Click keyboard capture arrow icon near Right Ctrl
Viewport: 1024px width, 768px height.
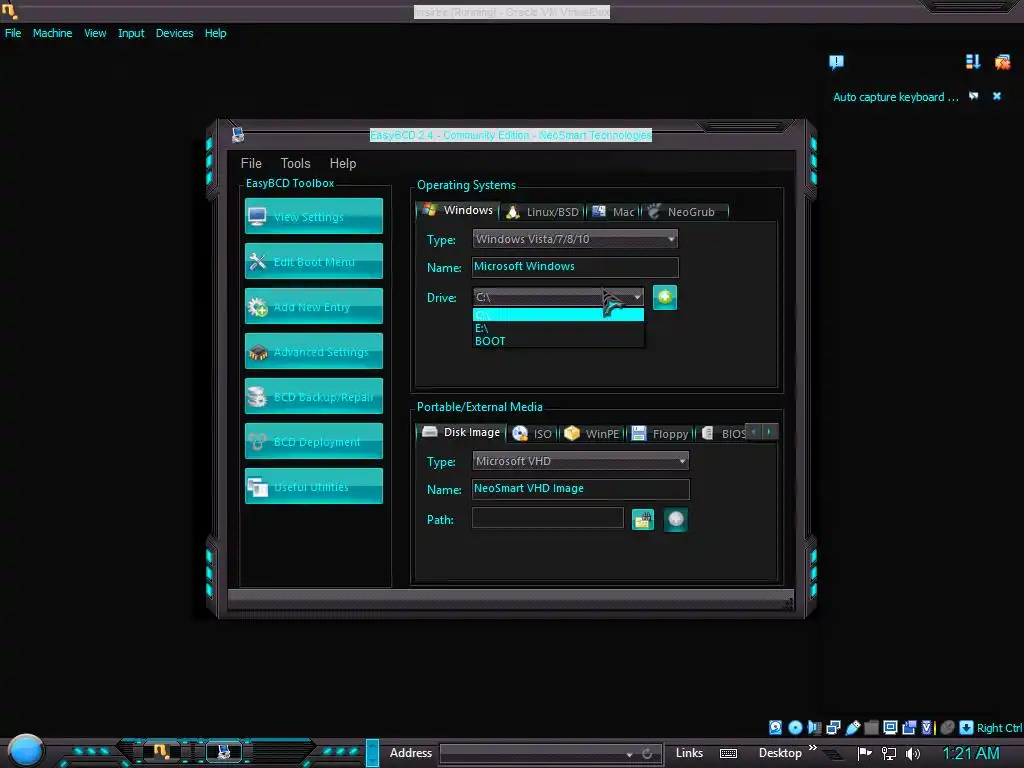[x=967, y=728]
